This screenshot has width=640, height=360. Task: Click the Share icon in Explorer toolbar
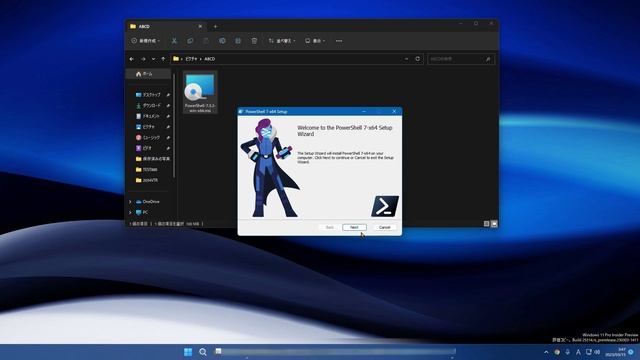pos(238,41)
